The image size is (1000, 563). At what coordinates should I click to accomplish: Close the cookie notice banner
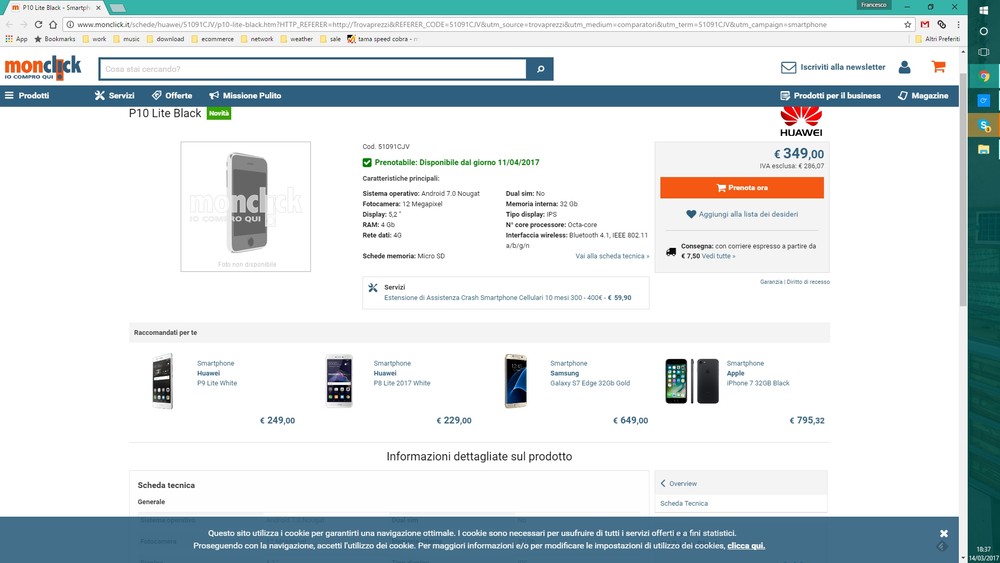[944, 533]
